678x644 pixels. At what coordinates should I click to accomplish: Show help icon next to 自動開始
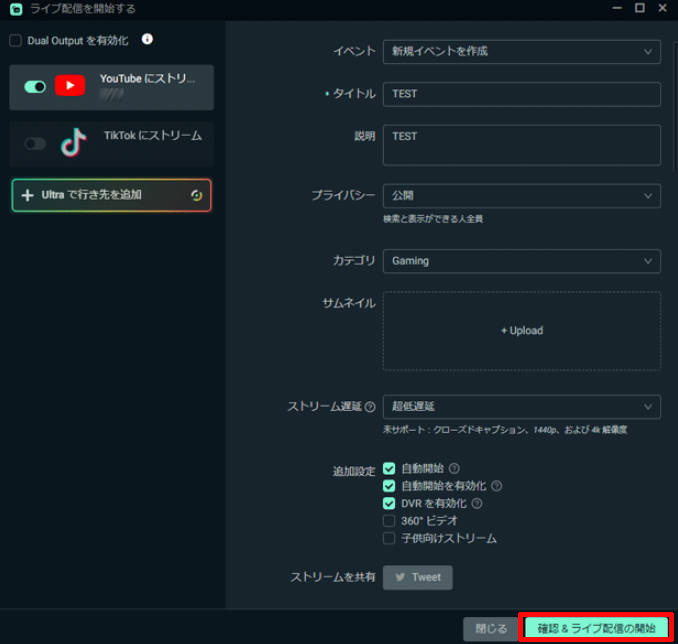pos(454,468)
